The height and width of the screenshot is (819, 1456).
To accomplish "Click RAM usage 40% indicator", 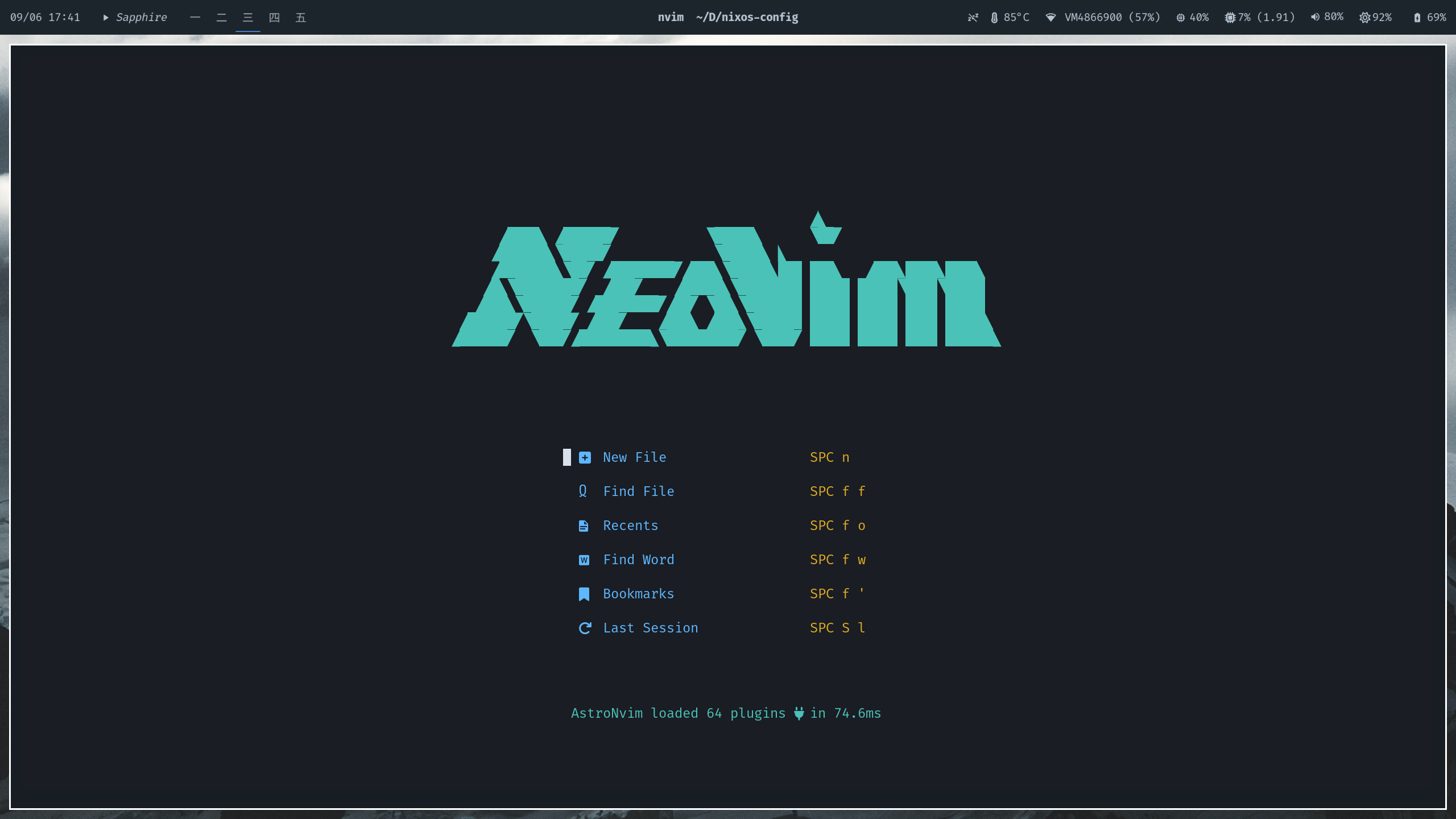I will coord(1192,17).
